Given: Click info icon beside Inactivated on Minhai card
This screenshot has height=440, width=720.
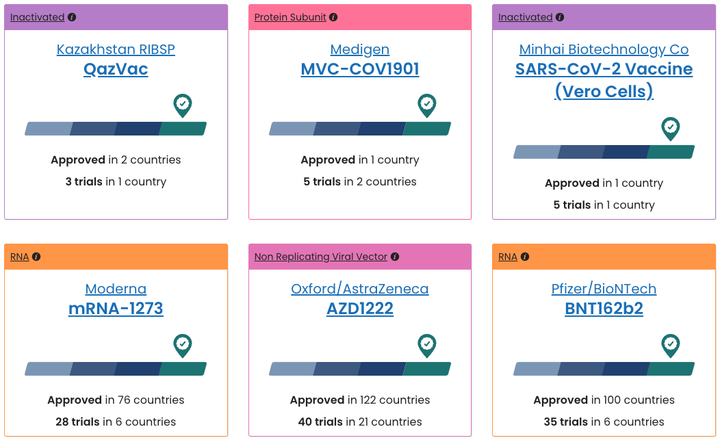Looking at the screenshot, I should coord(560,17).
